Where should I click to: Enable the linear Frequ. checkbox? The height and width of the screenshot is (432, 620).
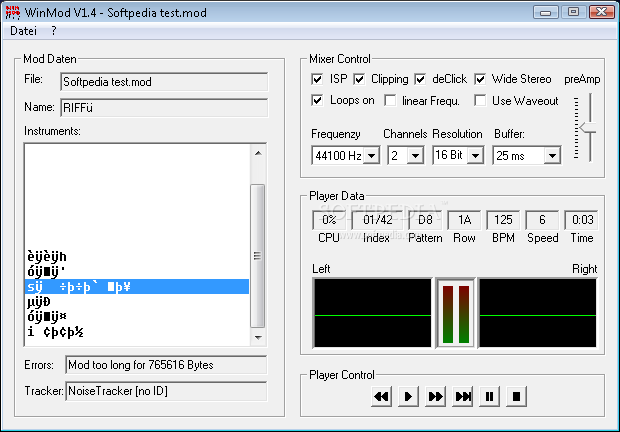[x=390, y=100]
